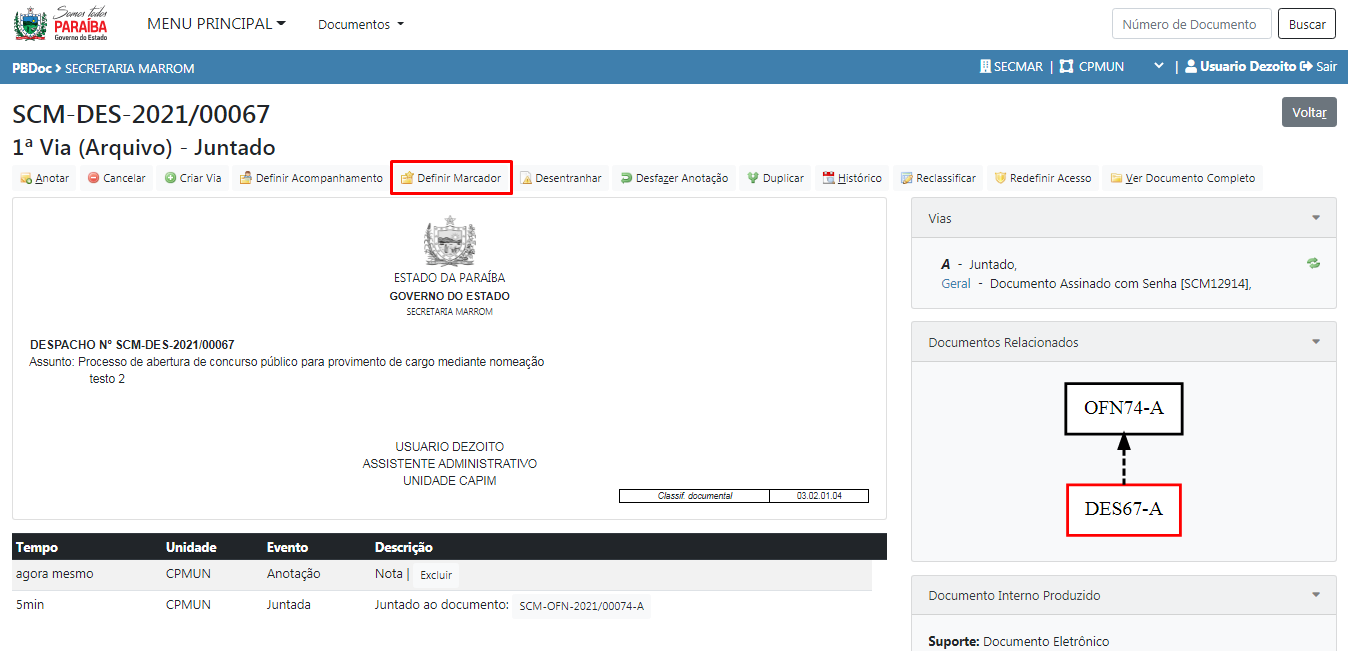
Task: Duplicate document using Duplicar
Action: [775, 178]
